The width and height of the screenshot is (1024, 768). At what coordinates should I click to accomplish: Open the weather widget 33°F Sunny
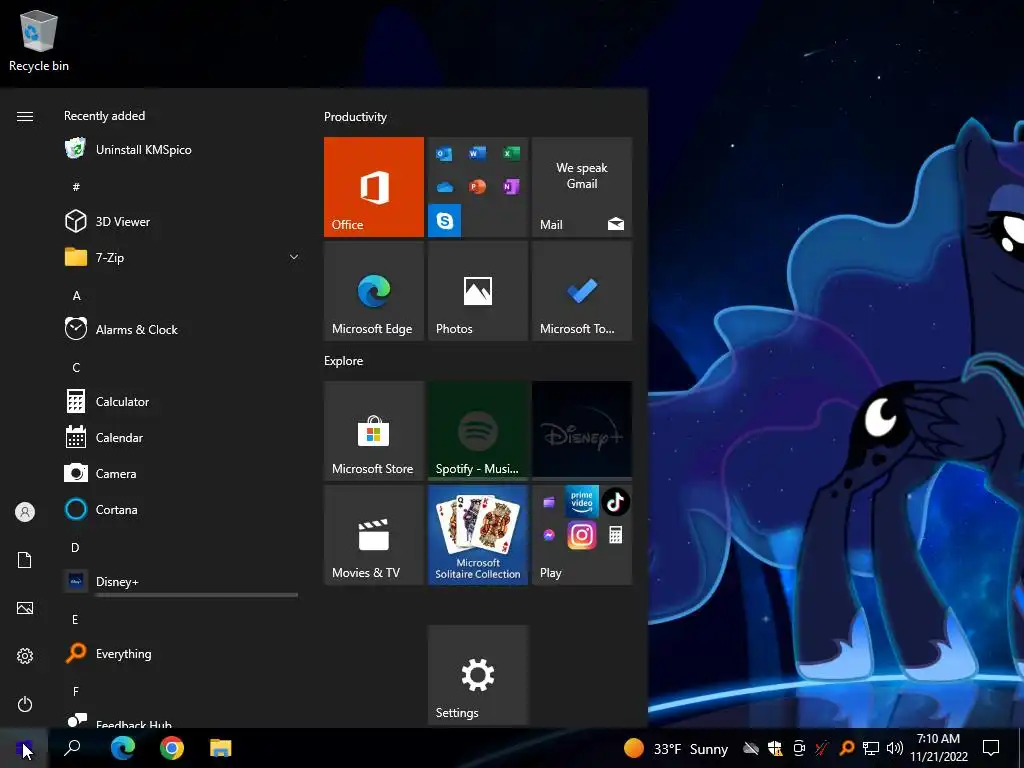point(676,748)
